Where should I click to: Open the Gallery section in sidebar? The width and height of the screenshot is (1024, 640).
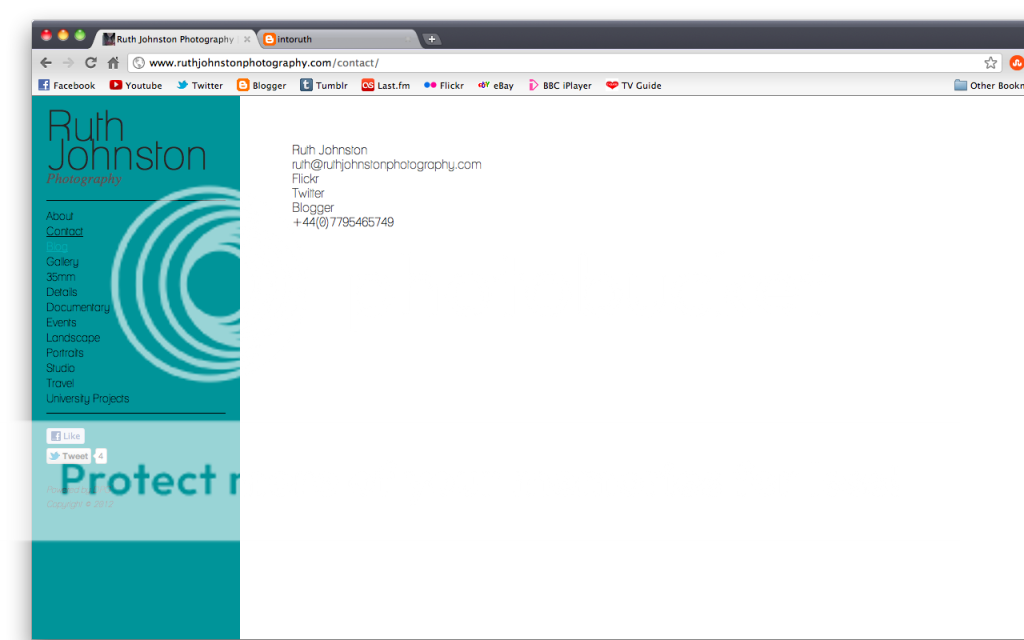(62, 262)
